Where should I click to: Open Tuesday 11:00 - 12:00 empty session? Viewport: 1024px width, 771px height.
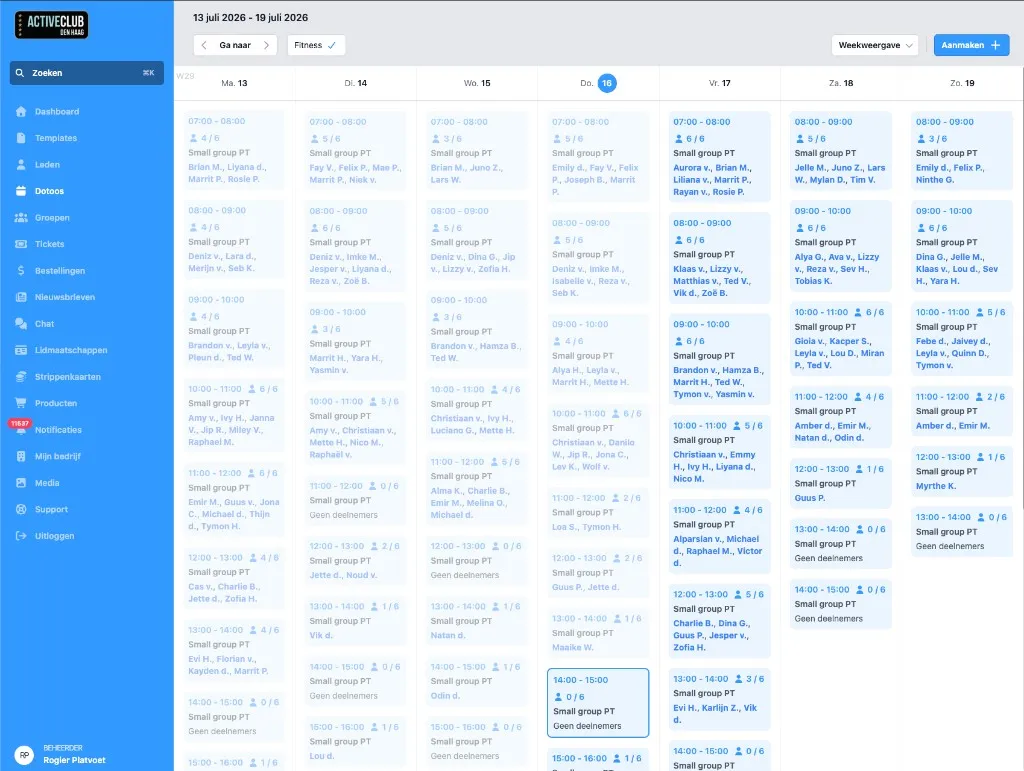click(355, 500)
